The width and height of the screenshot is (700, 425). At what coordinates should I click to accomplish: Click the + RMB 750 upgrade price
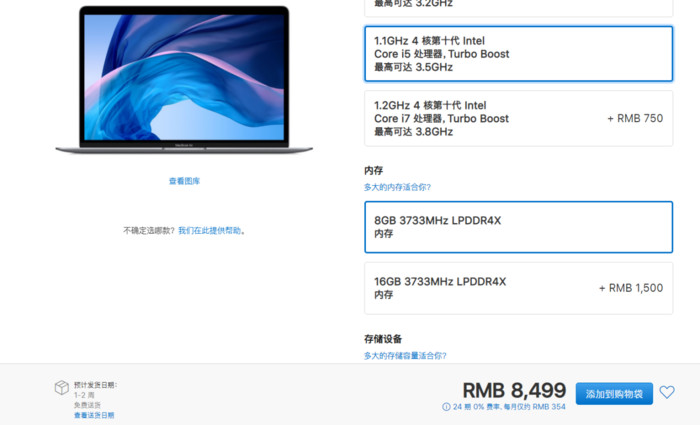click(635, 118)
